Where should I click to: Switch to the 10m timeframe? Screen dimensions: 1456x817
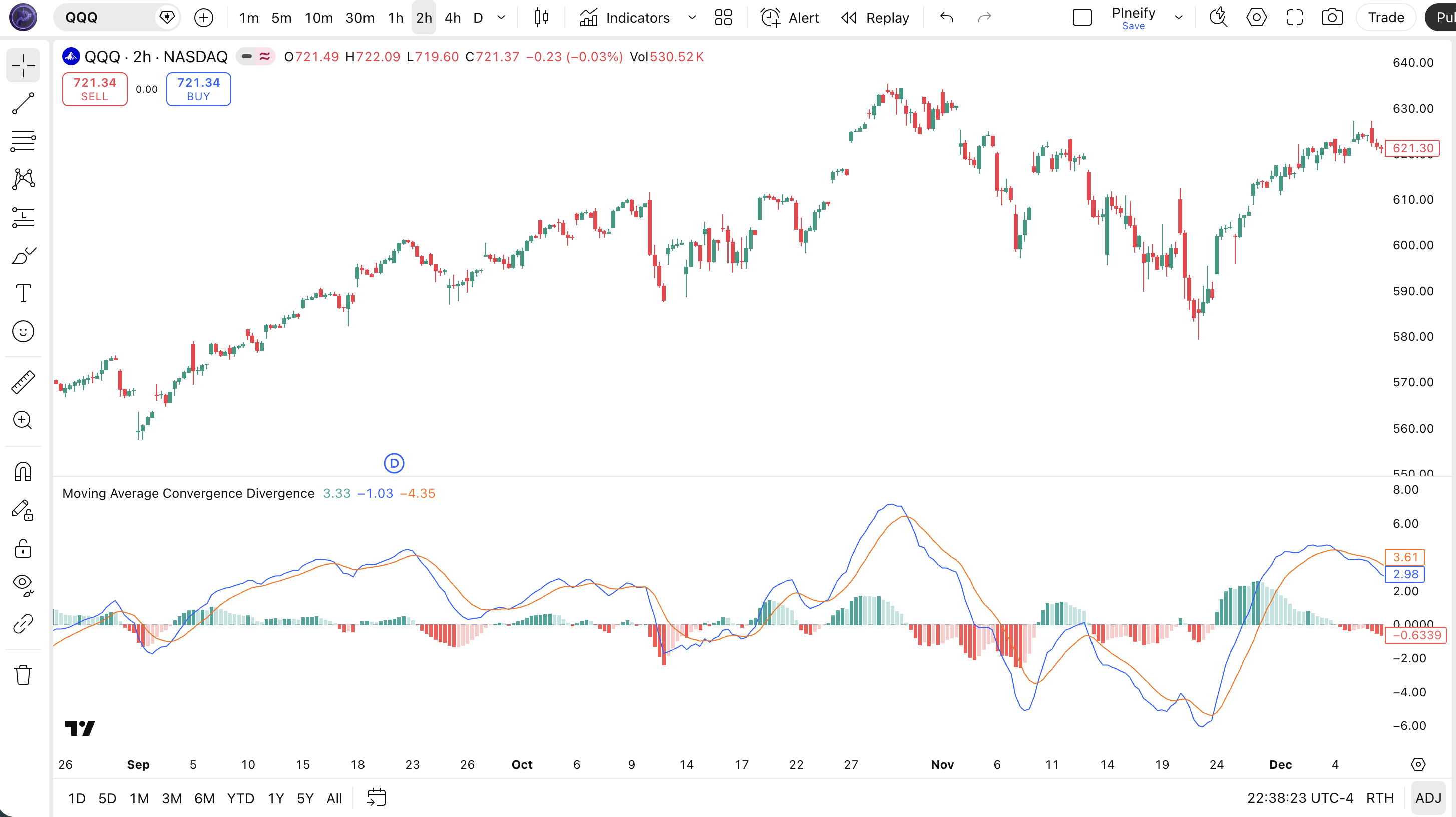[319, 18]
